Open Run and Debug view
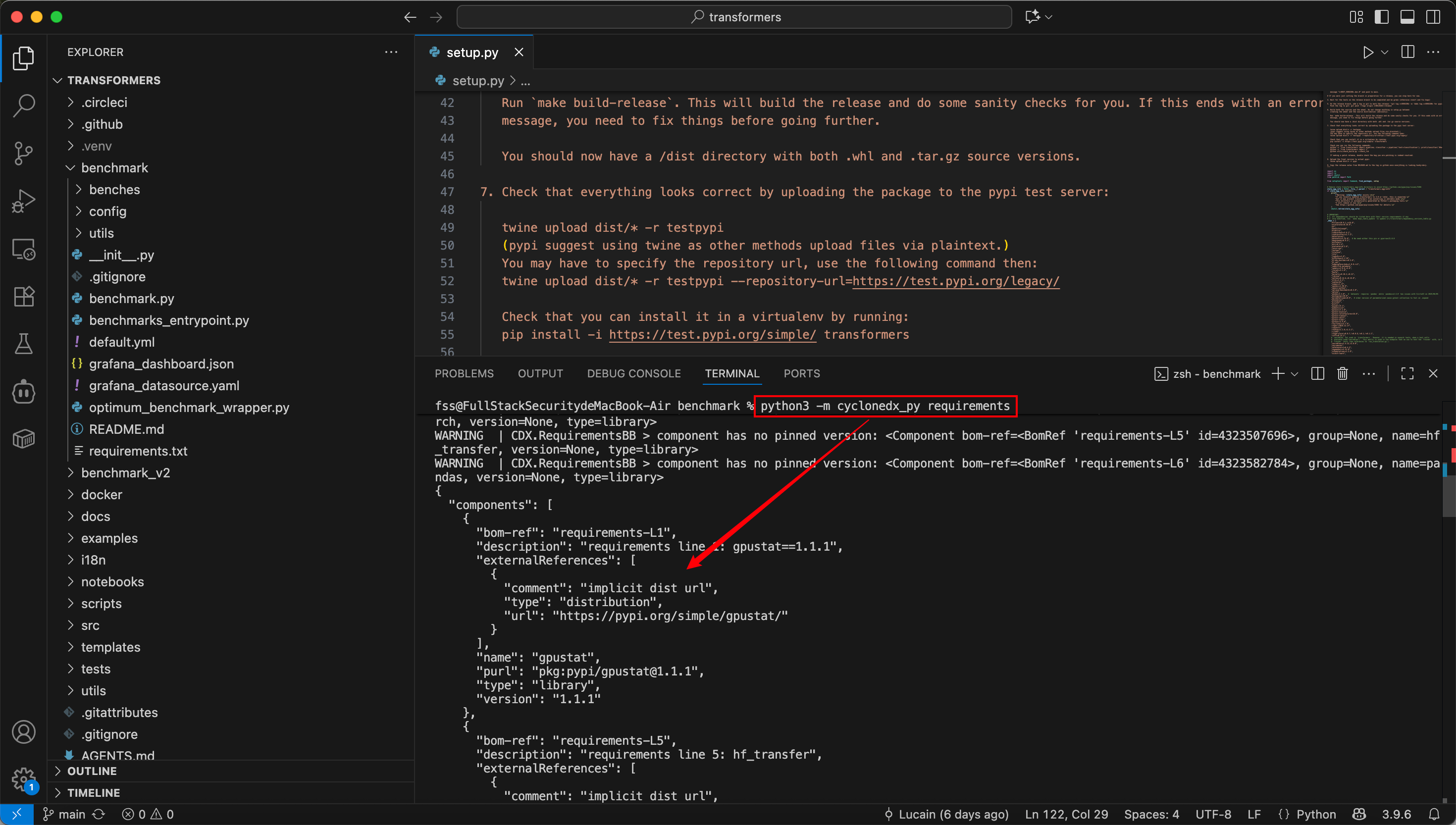1456x825 pixels. 23,201
